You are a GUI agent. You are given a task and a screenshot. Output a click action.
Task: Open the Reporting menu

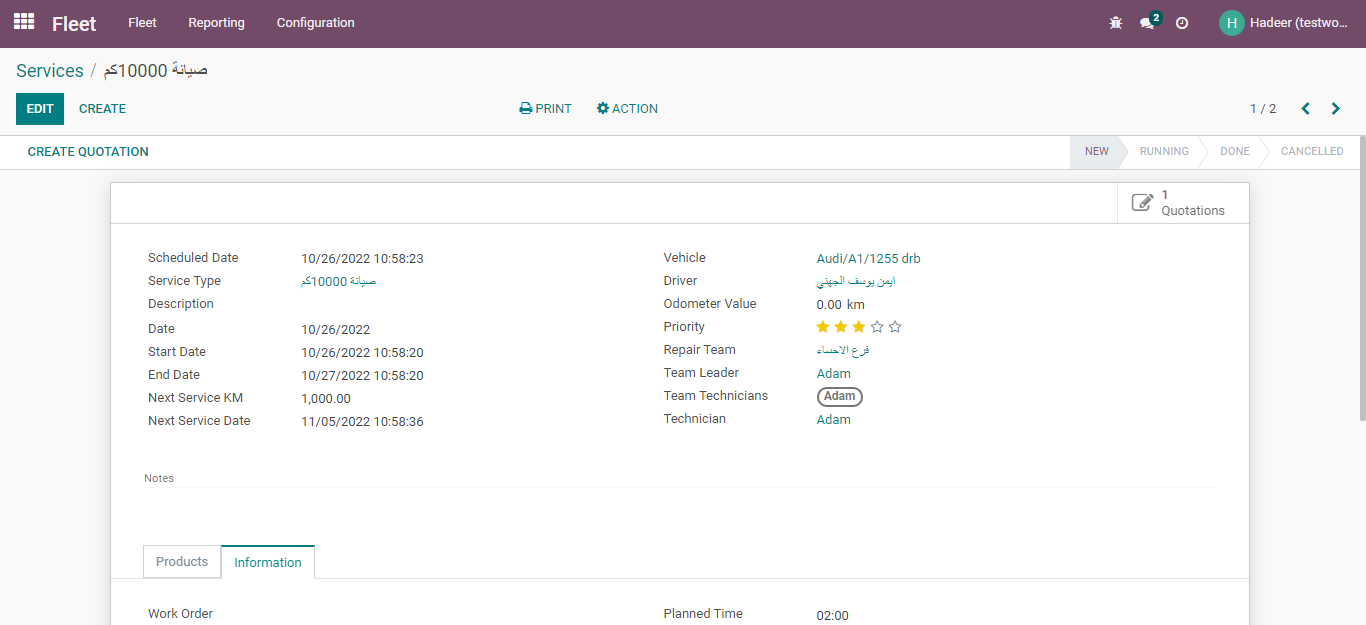216,23
